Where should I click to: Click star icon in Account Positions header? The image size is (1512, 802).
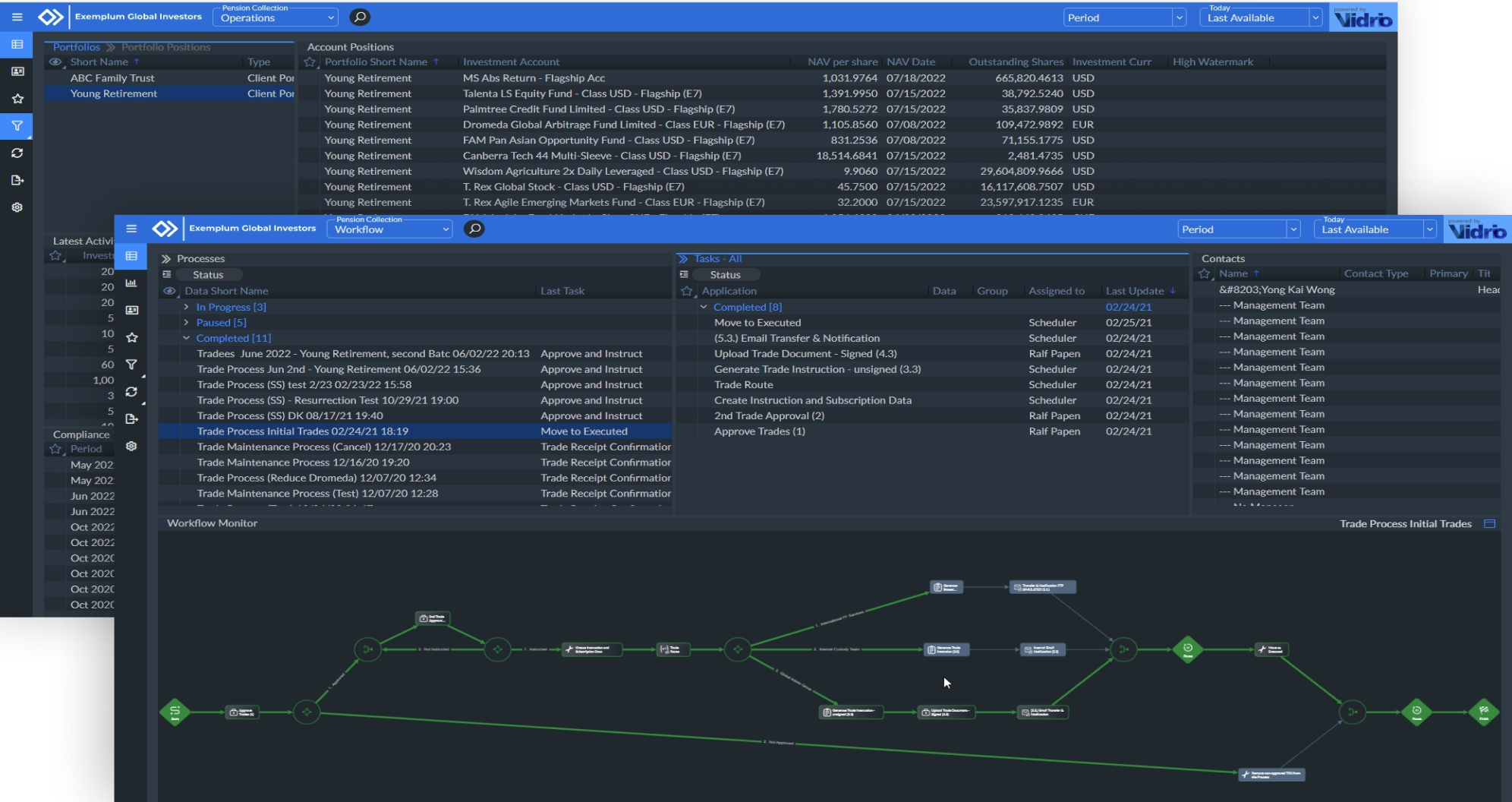coord(309,62)
